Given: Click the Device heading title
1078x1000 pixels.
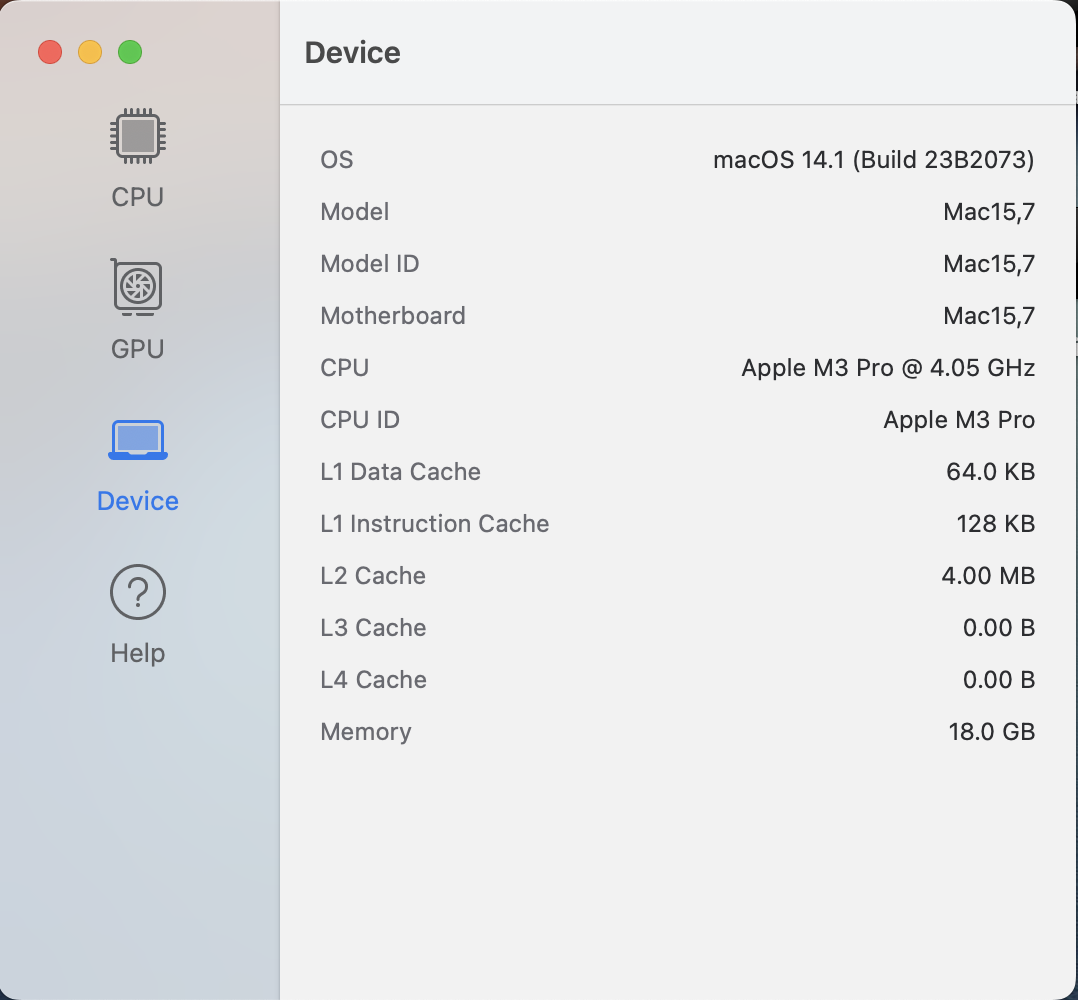Looking at the screenshot, I should pos(352,53).
